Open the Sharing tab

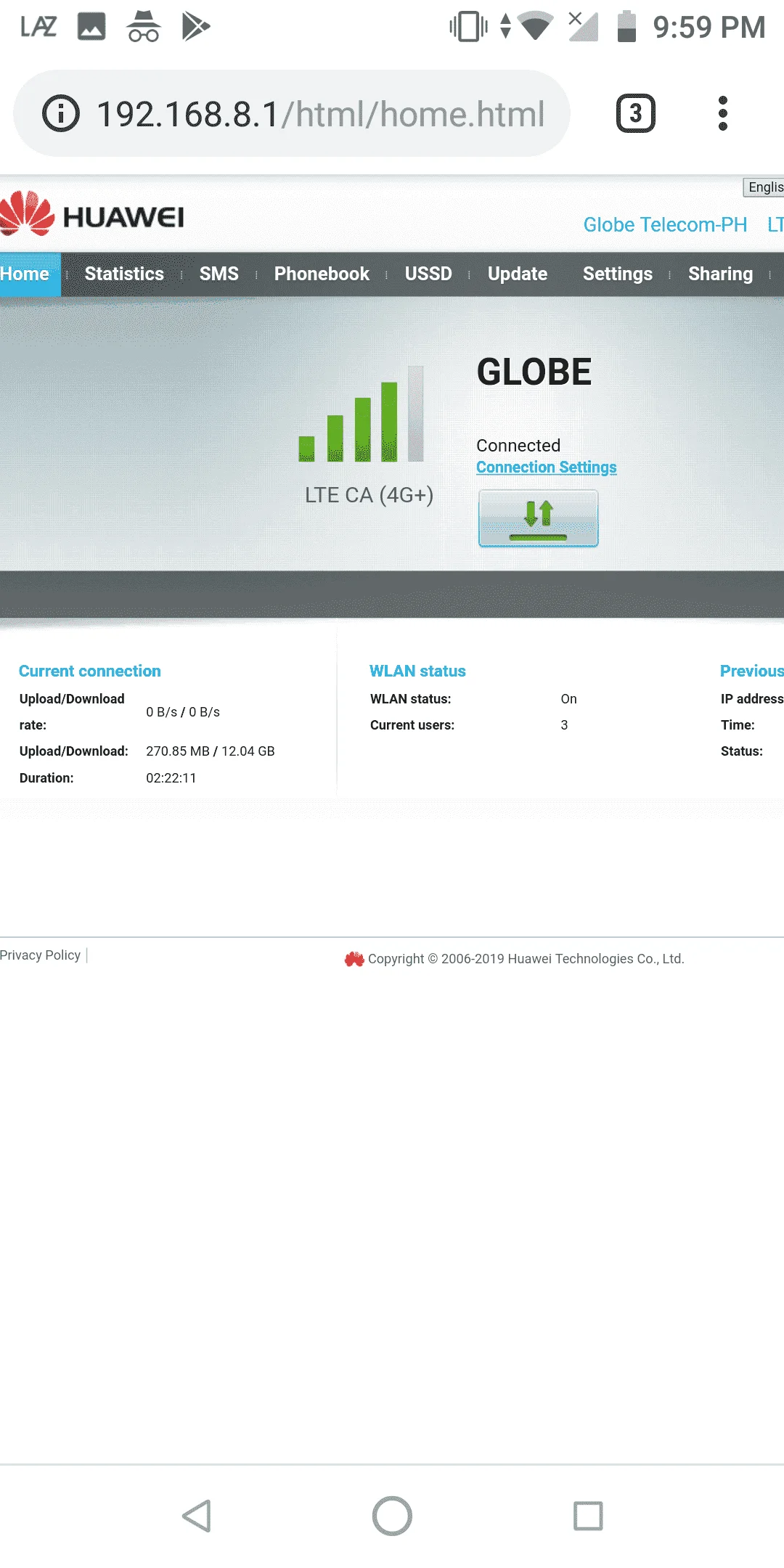tap(720, 274)
